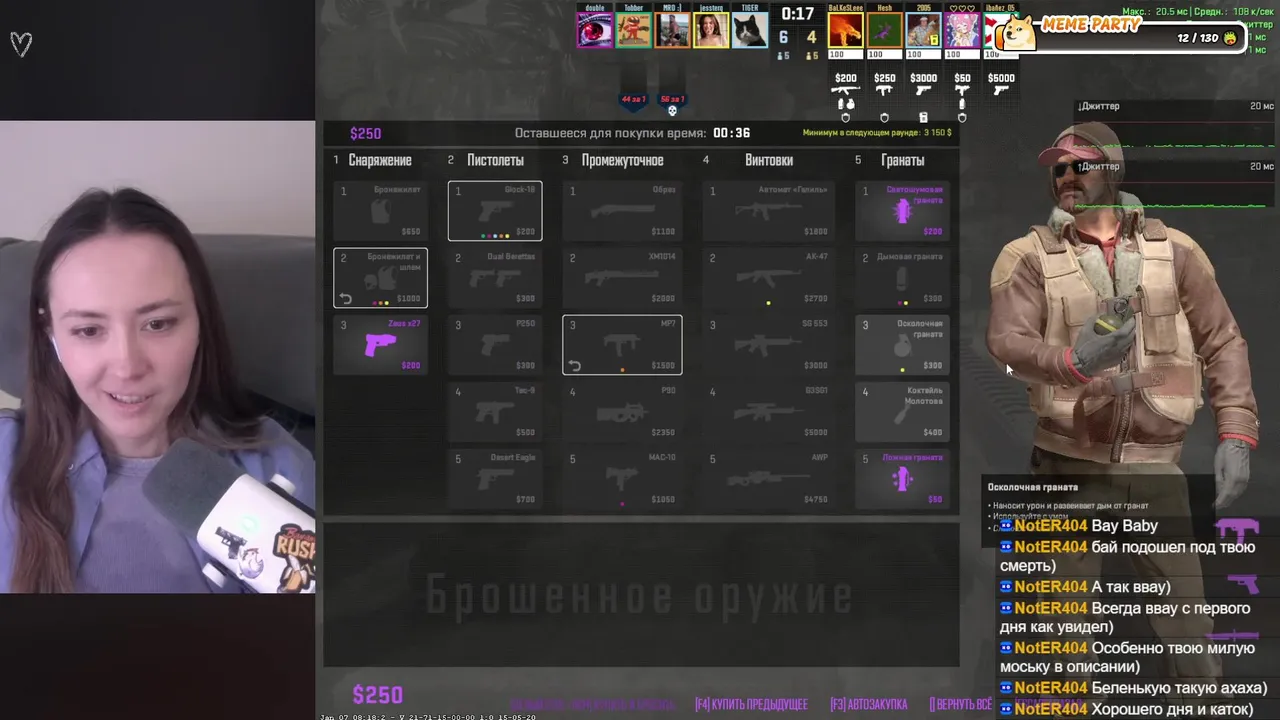Select Бронежилет и шлем item
The image size is (1280, 720).
(380, 278)
